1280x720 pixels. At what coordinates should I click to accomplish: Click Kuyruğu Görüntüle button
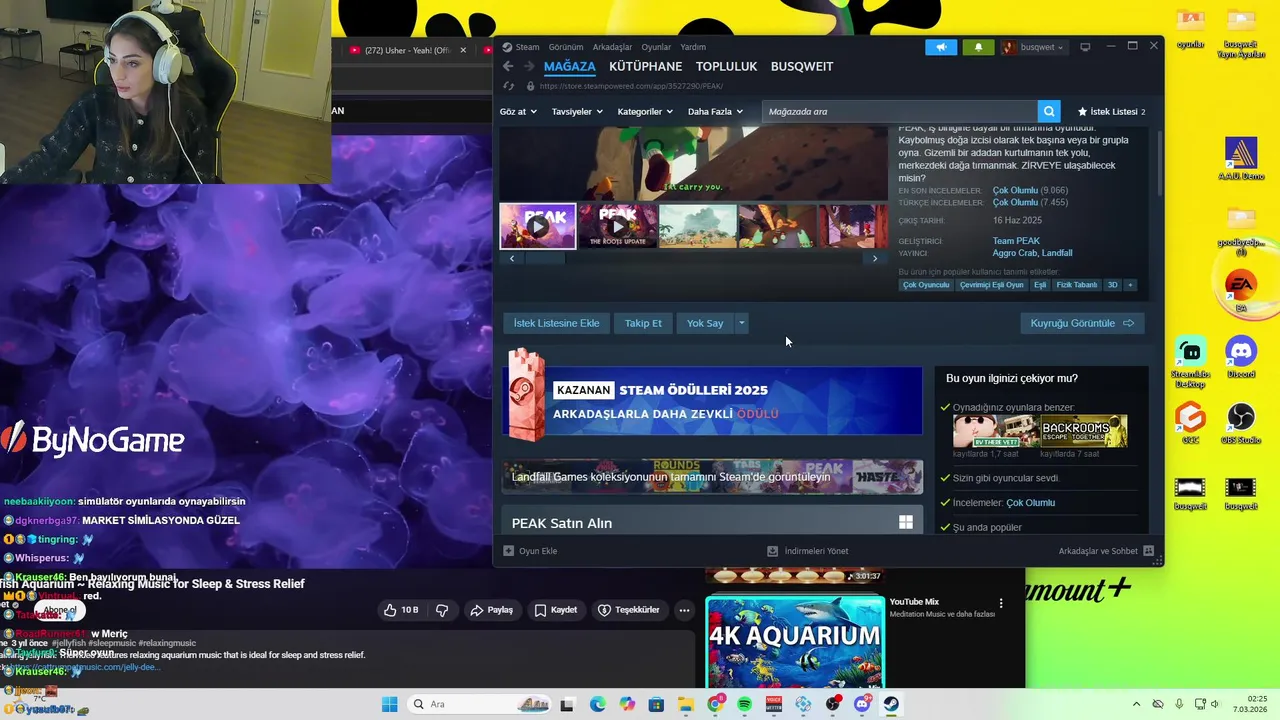[1082, 323]
